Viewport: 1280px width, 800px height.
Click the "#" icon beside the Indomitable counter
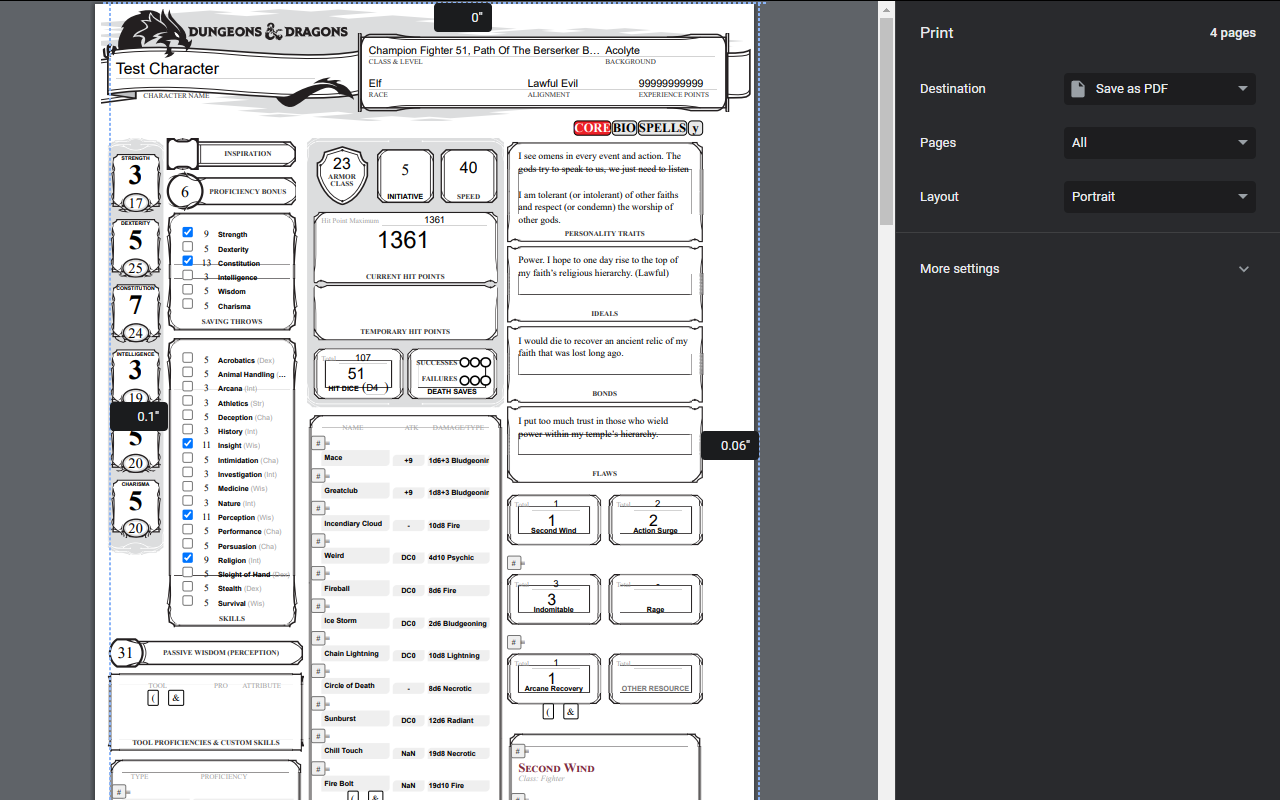515,562
